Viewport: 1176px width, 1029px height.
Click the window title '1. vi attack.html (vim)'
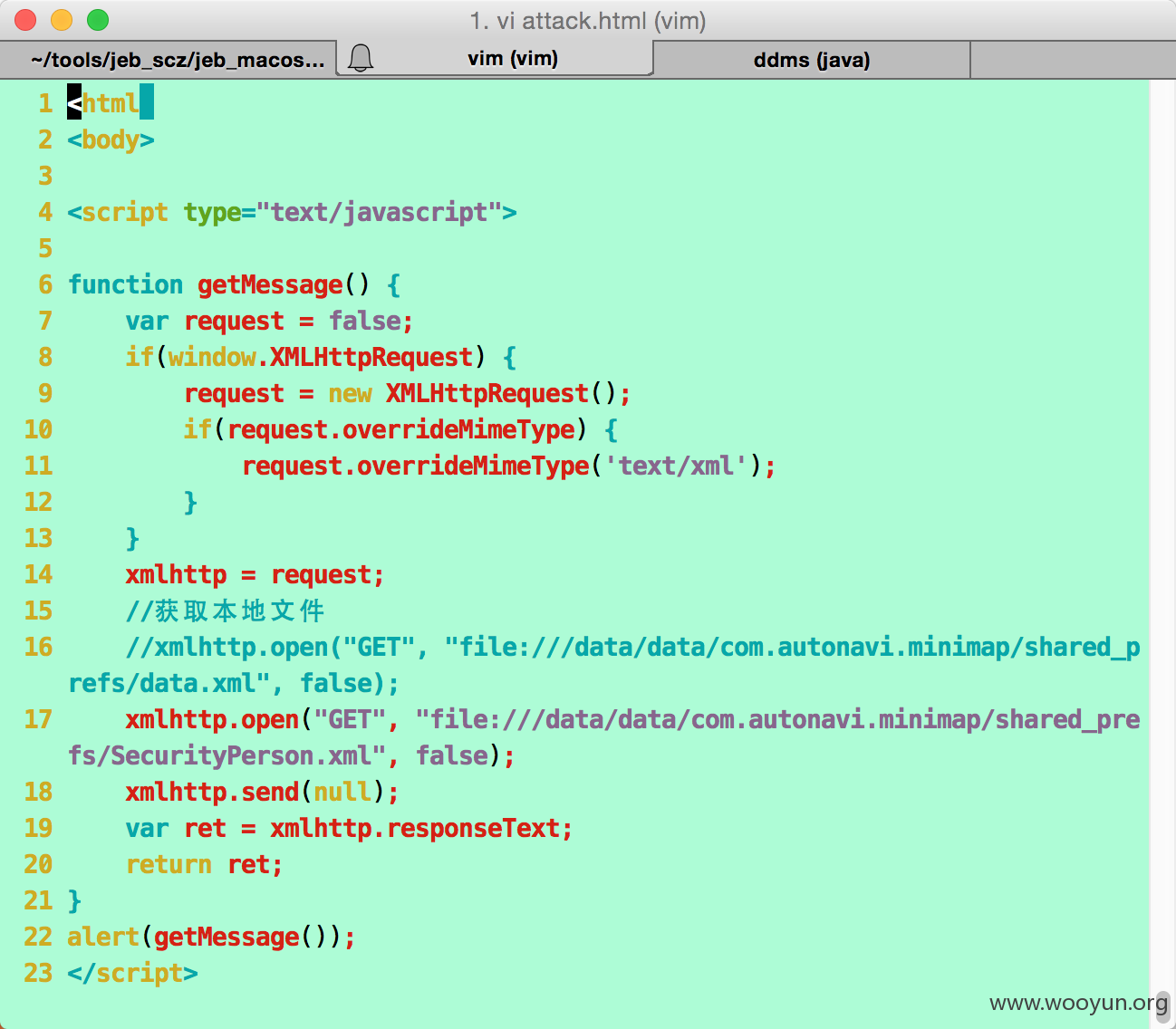point(588,20)
